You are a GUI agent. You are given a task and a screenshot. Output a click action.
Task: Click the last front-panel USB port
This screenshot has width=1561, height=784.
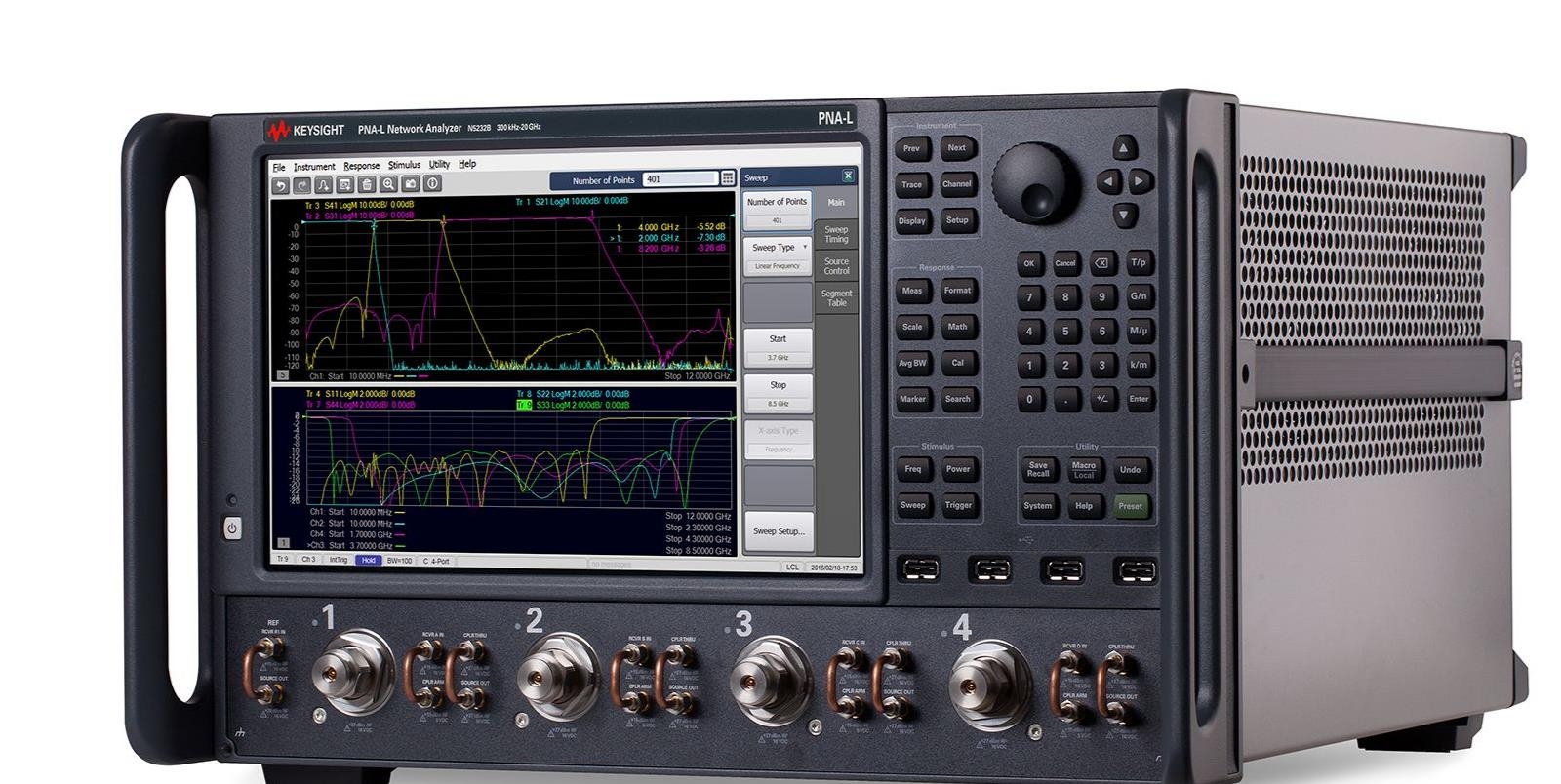[1135, 570]
